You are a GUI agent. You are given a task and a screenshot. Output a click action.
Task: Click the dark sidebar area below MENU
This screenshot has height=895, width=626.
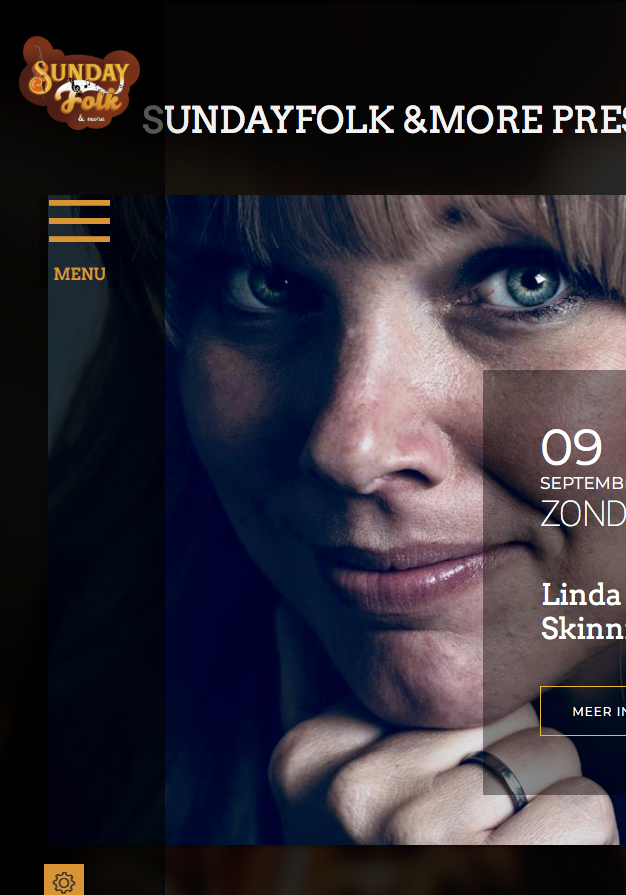[x=106, y=565]
